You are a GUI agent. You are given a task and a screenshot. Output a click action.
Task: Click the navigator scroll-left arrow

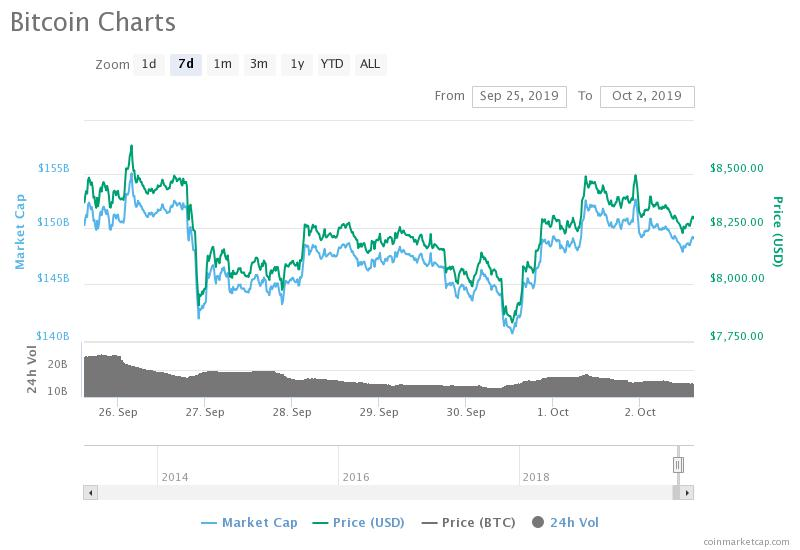coord(91,493)
